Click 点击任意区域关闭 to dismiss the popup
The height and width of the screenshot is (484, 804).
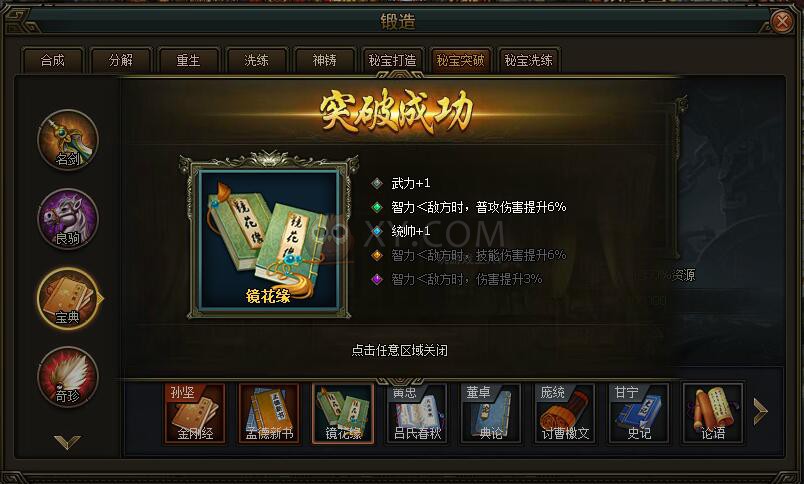pyautogui.click(x=399, y=351)
